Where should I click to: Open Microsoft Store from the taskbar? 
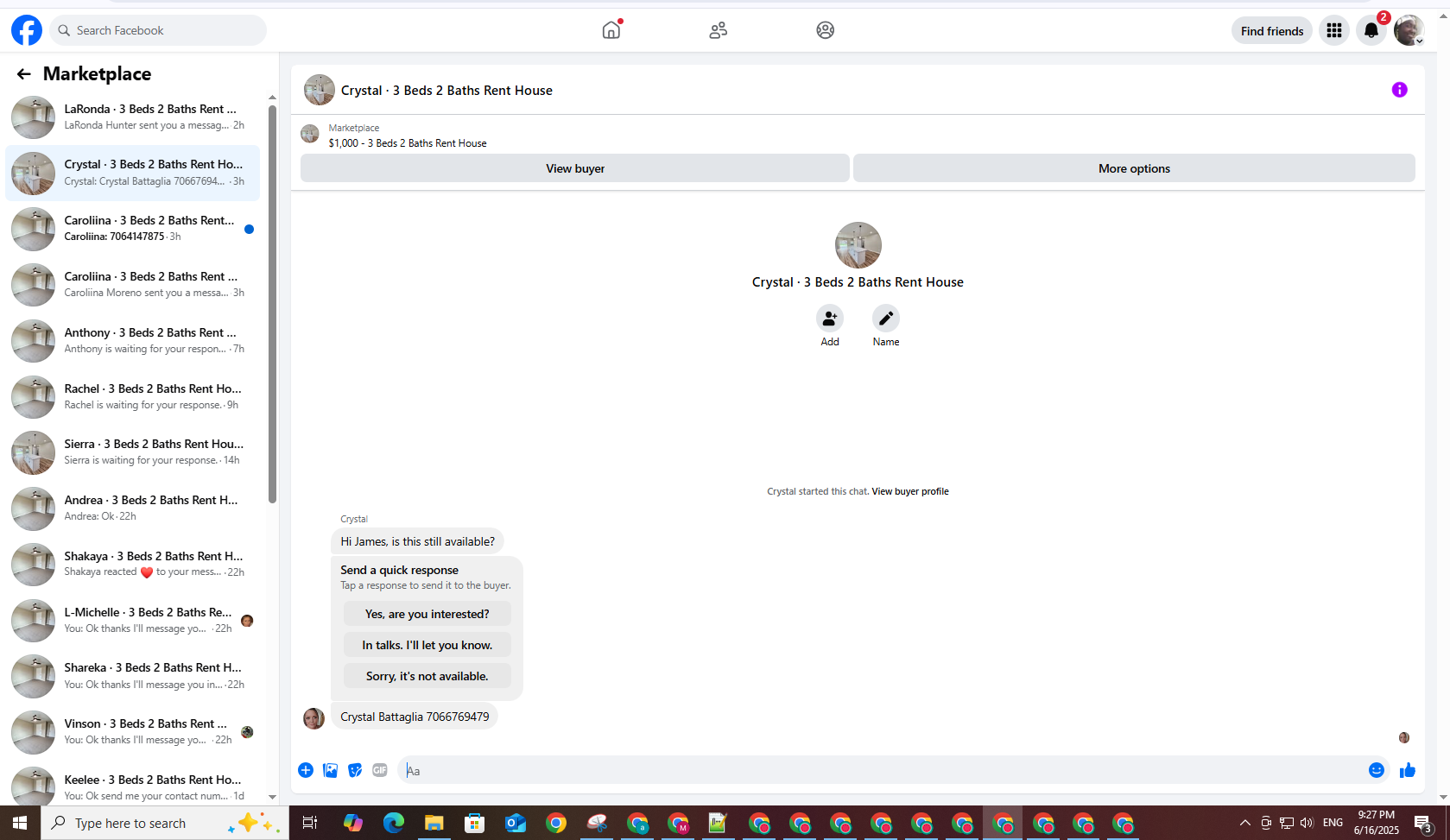pos(474,823)
